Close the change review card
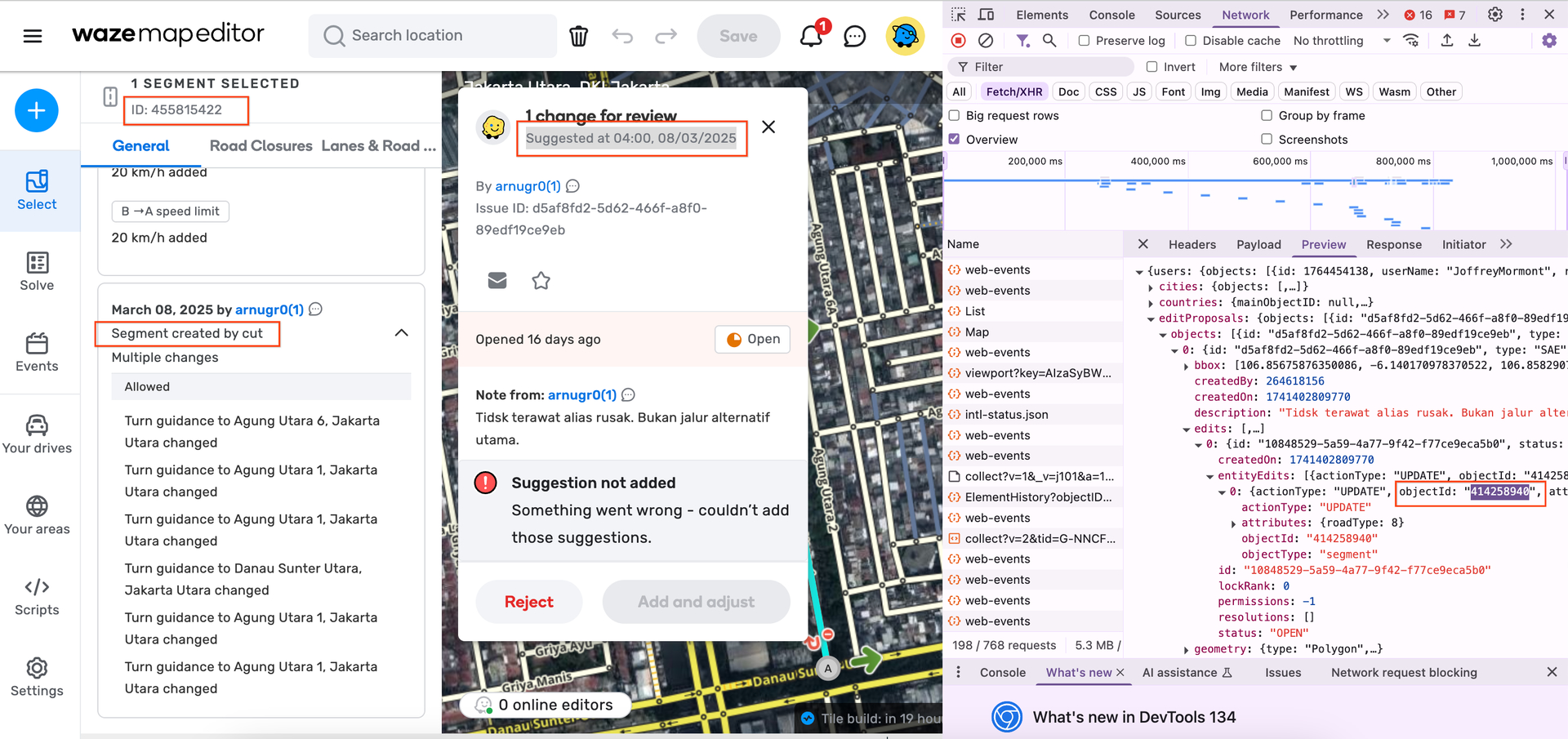Image resolution: width=1568 pixels, height=739 pixels. [x=768, y=127]
